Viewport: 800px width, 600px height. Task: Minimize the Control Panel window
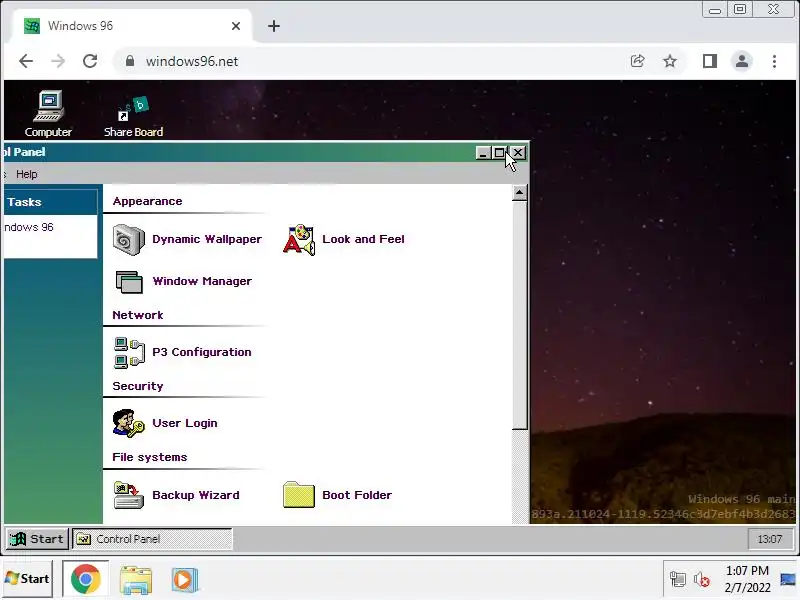tap(483, 153)
